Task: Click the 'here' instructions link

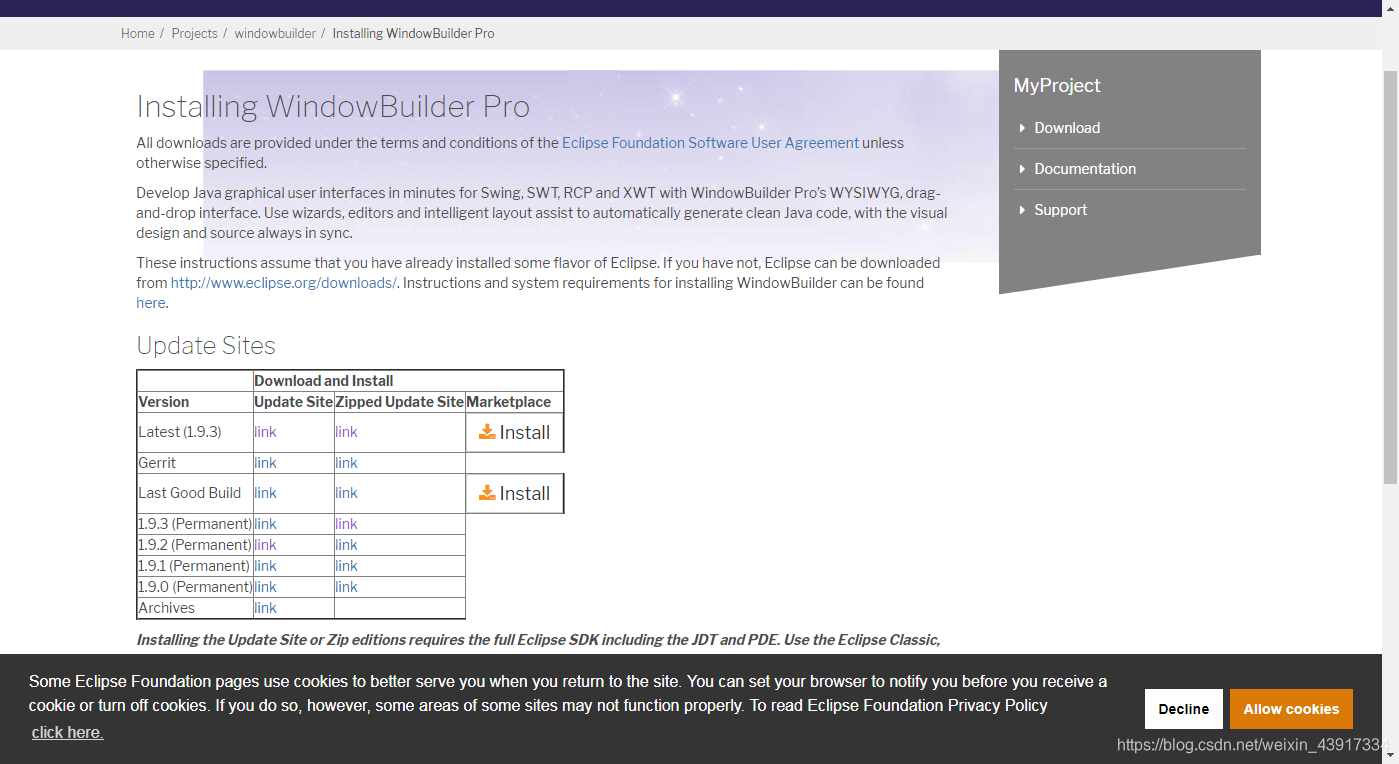Action: pos(150,303)
